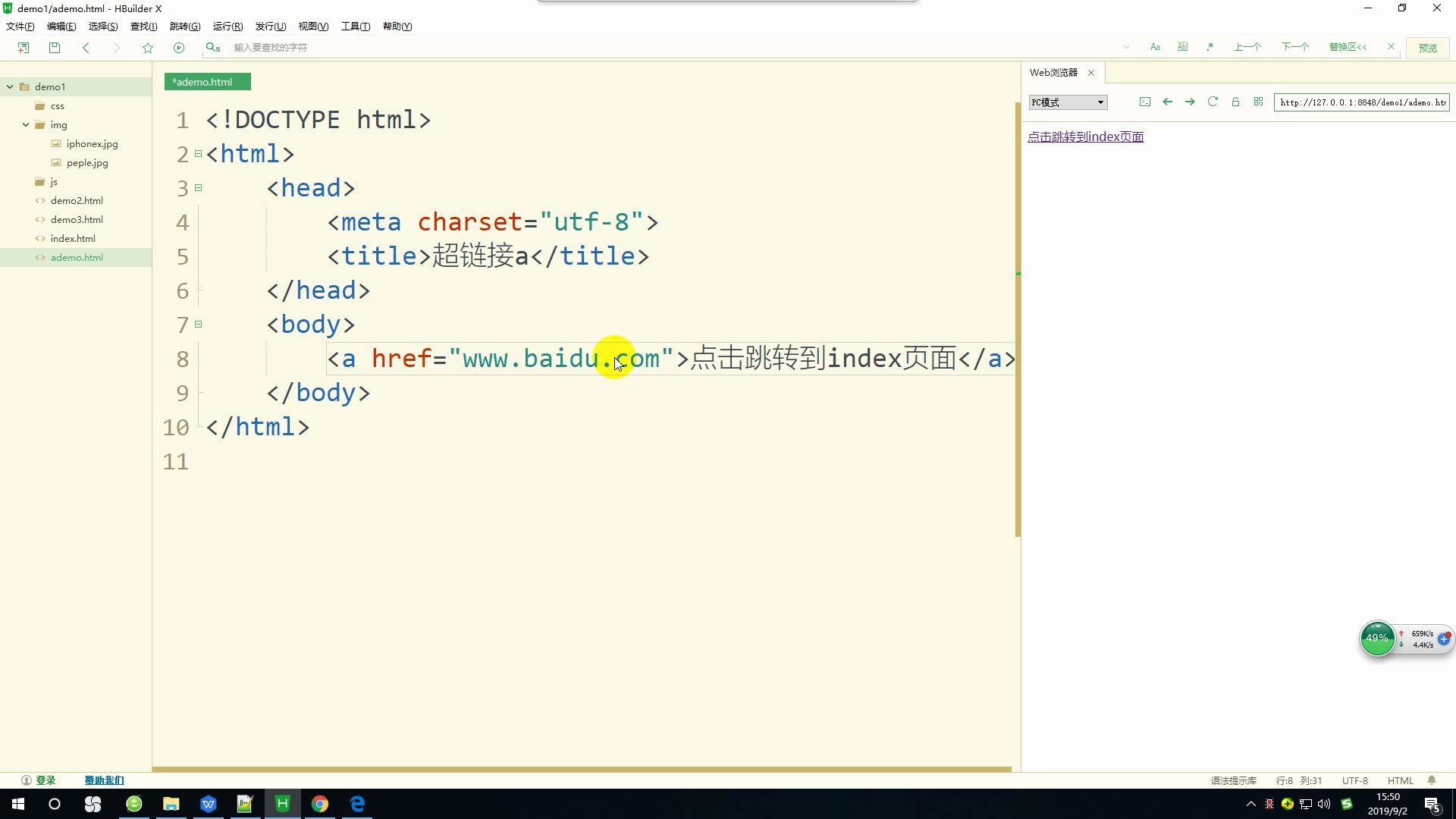Close the Web浏览器 tab
This screenshot has width=1456, height=819.
(x=1091, y=73)
